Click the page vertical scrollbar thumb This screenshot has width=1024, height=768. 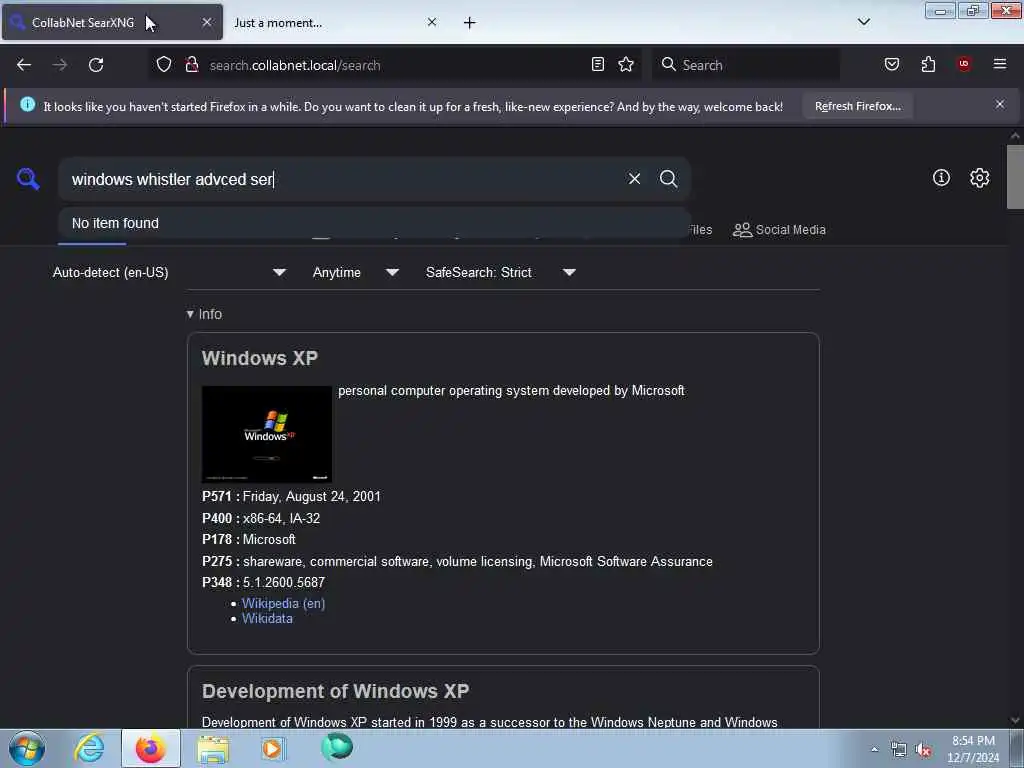[1015, 176]
